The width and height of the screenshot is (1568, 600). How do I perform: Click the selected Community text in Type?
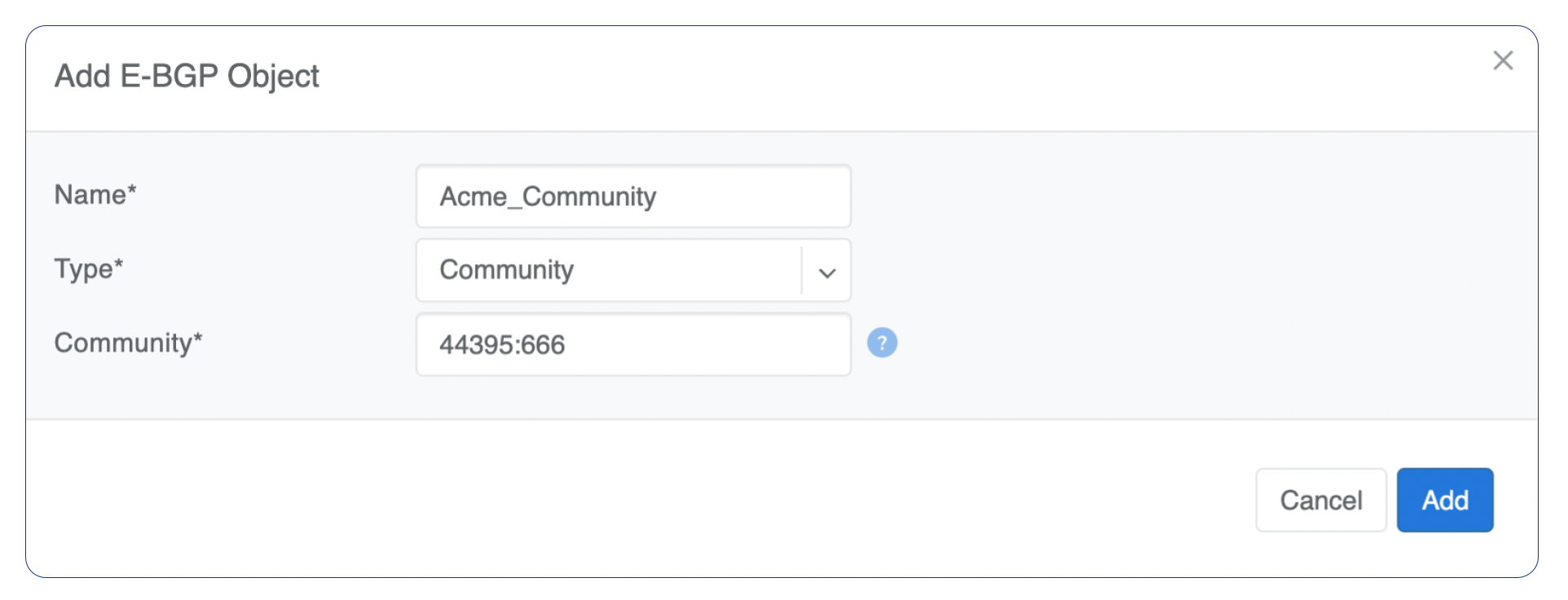point(506,270)
